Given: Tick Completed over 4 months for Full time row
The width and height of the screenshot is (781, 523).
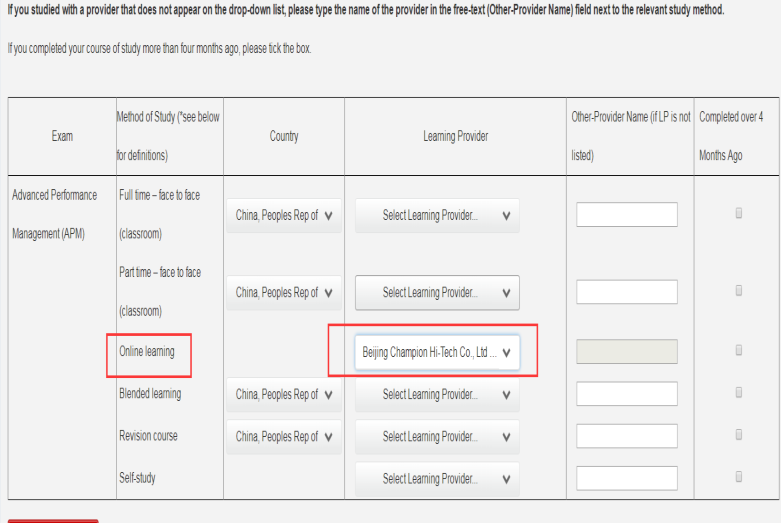Looking at the screenshot, I should point(739,213).
